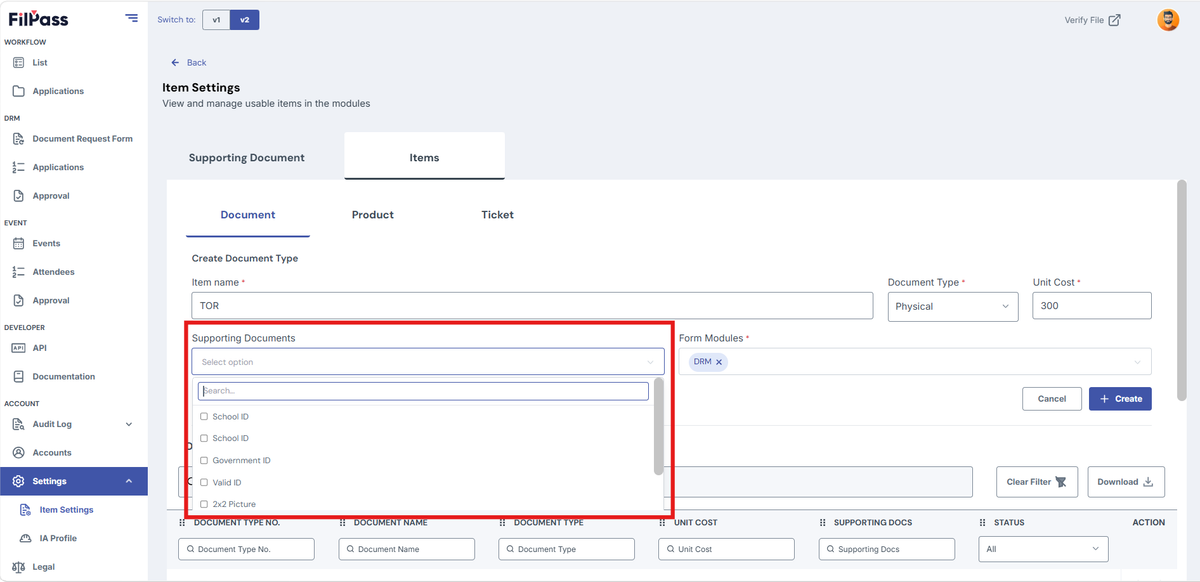Click the Item Settings sub-menu icon
1200x582 pixels.
27,510
